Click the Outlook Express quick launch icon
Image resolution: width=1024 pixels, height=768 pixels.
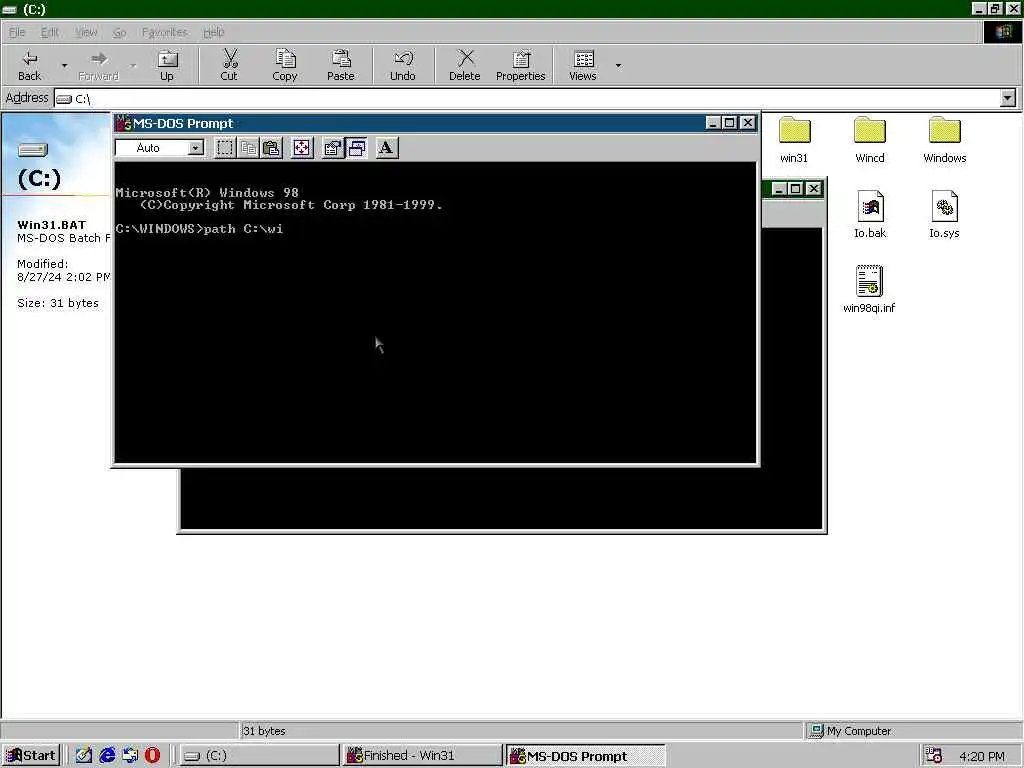coord(130,756)
